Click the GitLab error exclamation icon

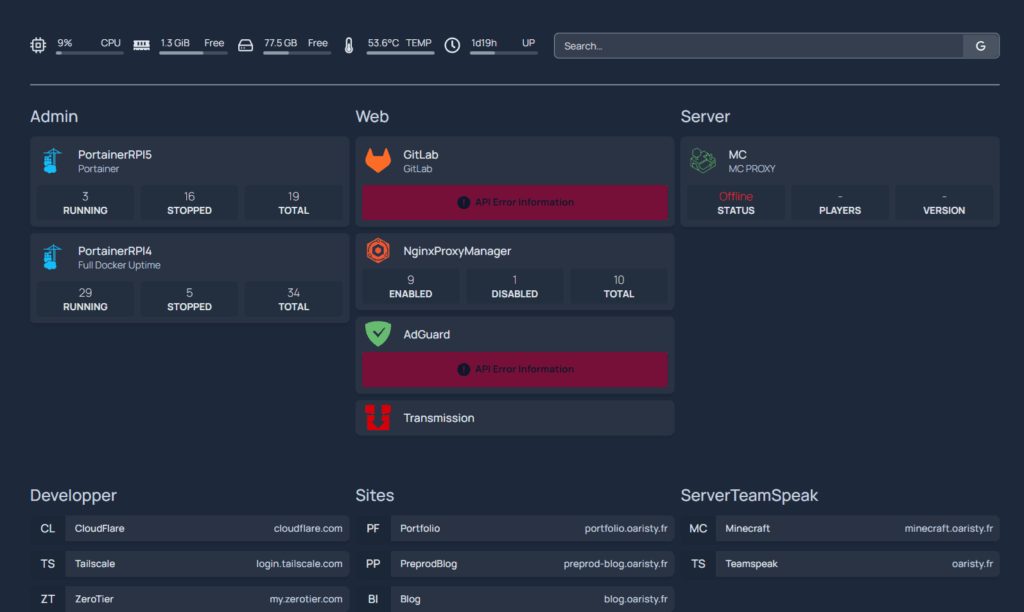click(464, 202)
